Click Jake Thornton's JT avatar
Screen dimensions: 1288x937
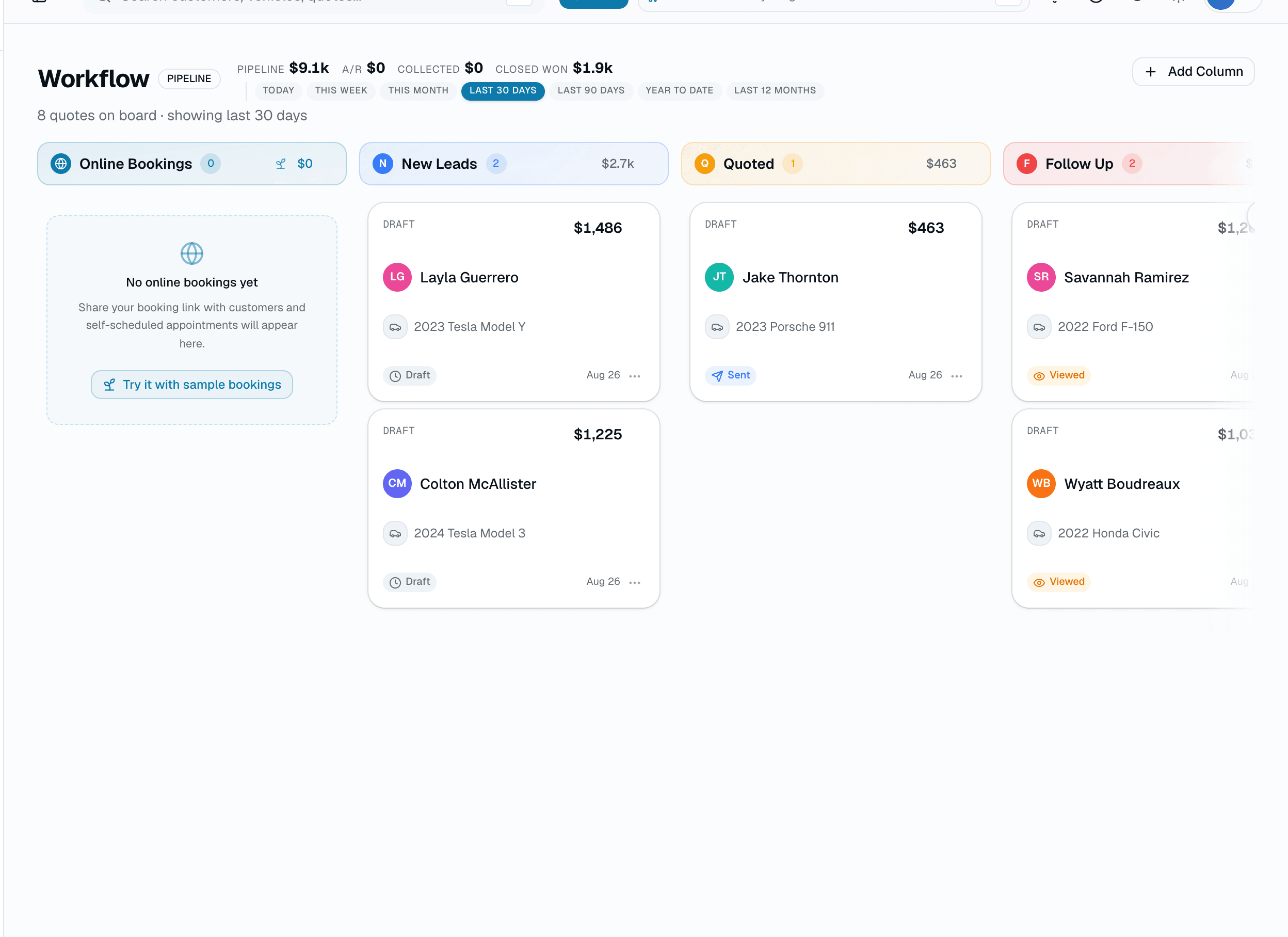tap(719, 277)
